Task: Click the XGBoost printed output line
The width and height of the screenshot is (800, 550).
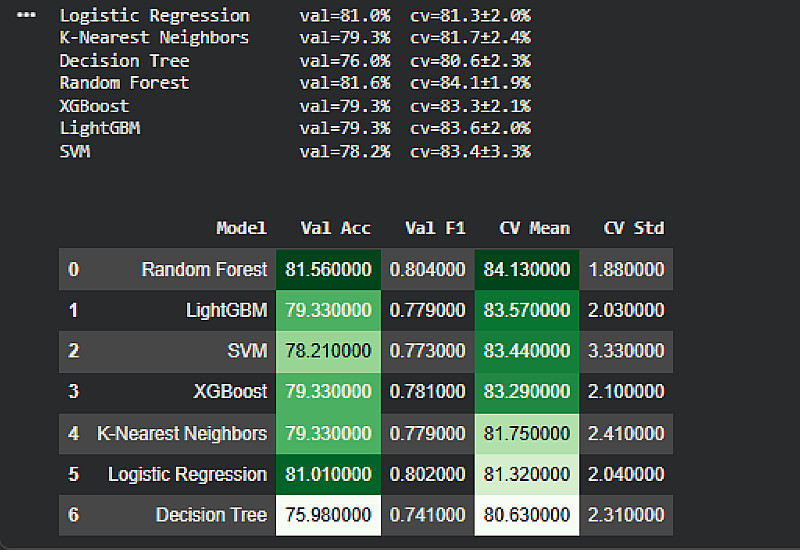Action: [295, 106]
